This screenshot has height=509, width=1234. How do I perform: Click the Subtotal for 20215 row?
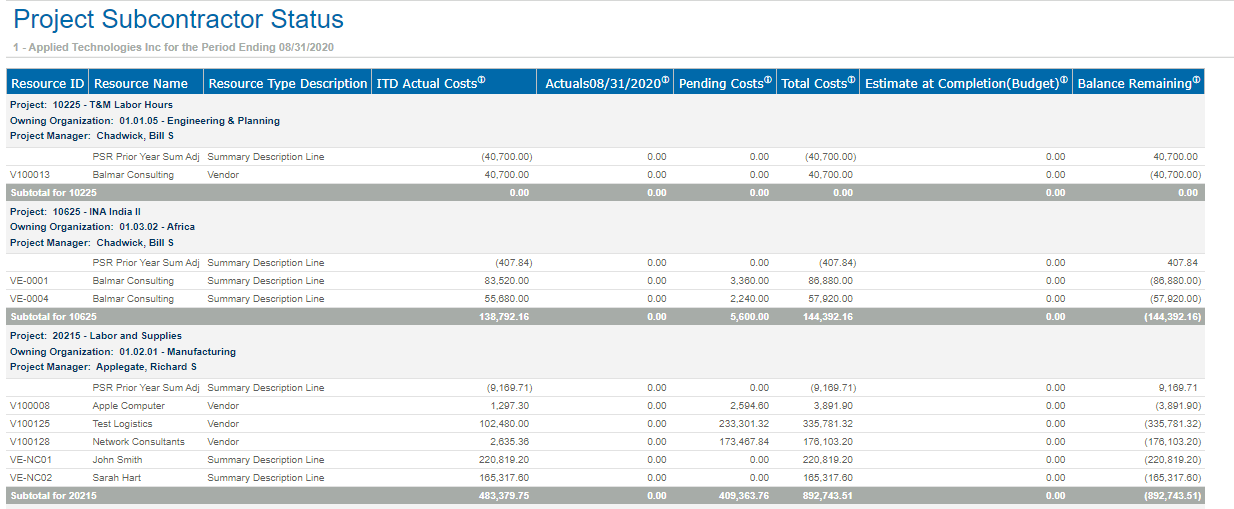[54, 496]
